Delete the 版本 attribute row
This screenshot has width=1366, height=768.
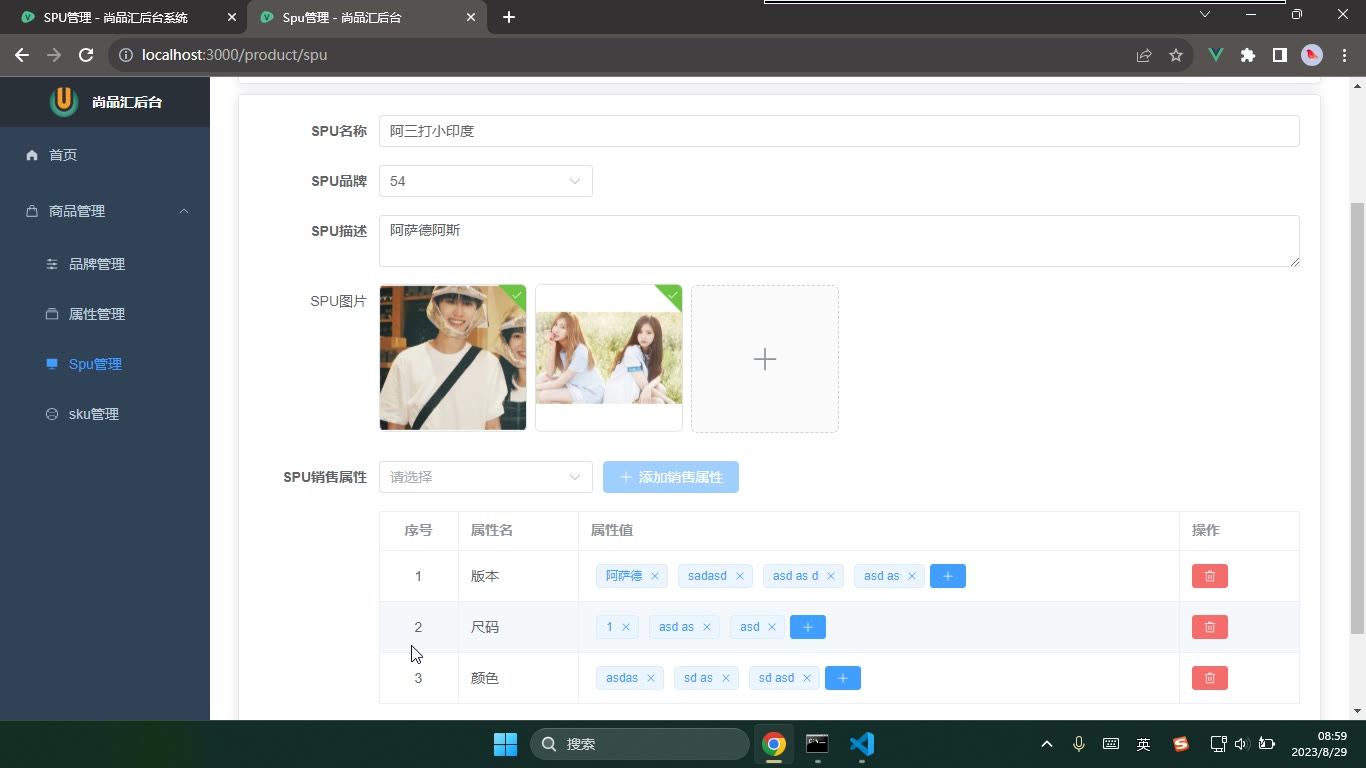pos(1209,576)
